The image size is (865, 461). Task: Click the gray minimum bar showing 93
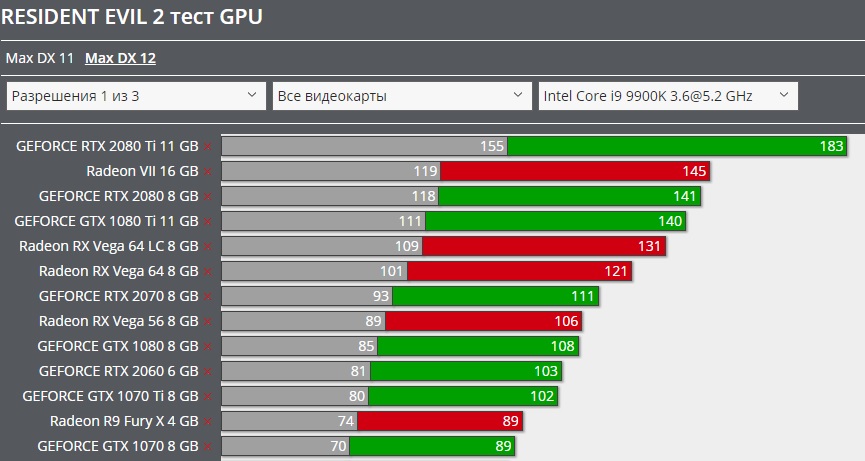(307, 296)
